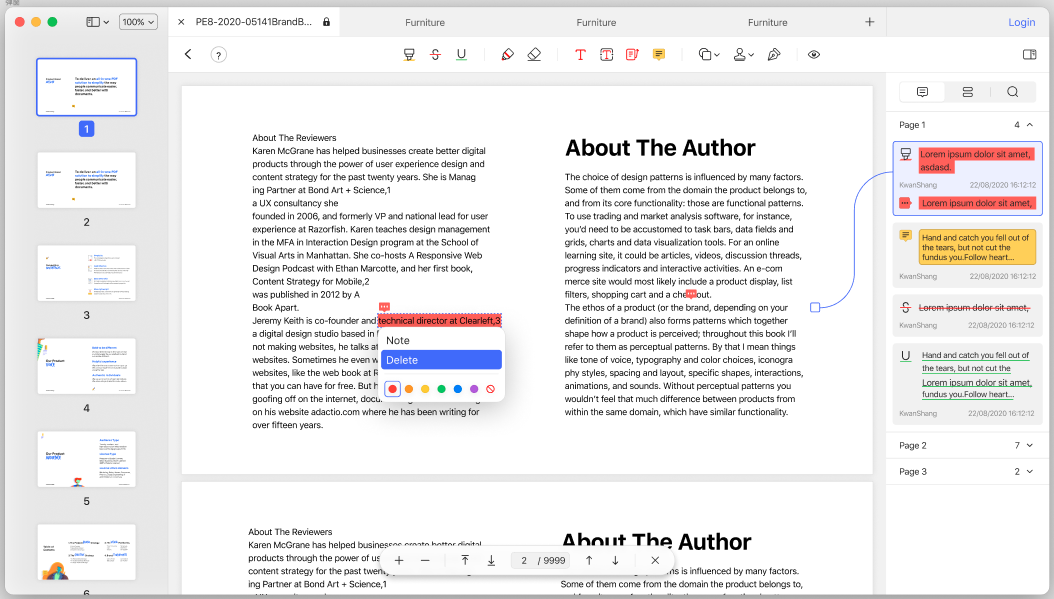
Task: Click the help question mark button
Action: (219, 54)
